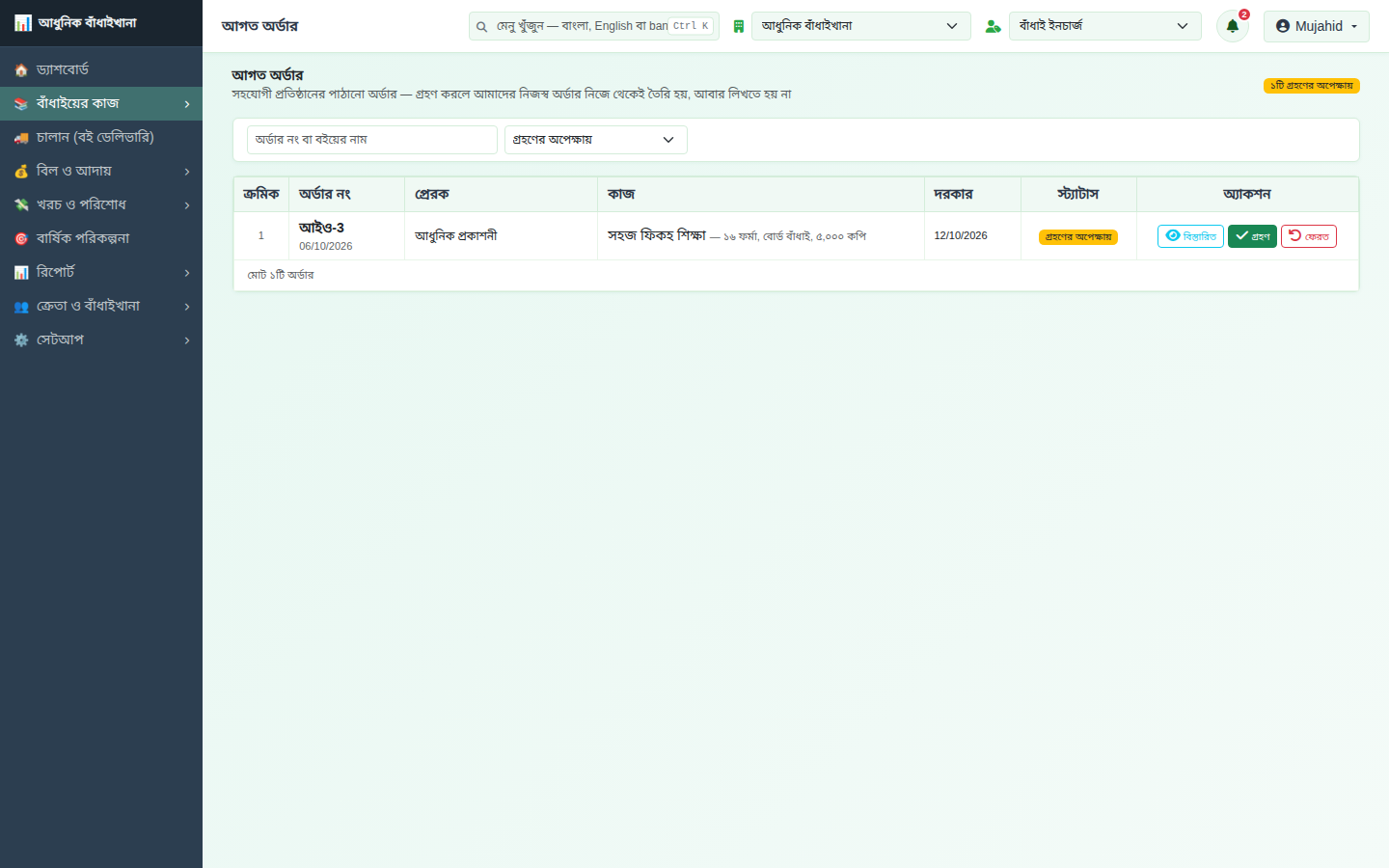This screenshot has width=1389, height=868.
Task: Click the খরচ ও পরিশোধ cash icon
Action: (21, 205)
